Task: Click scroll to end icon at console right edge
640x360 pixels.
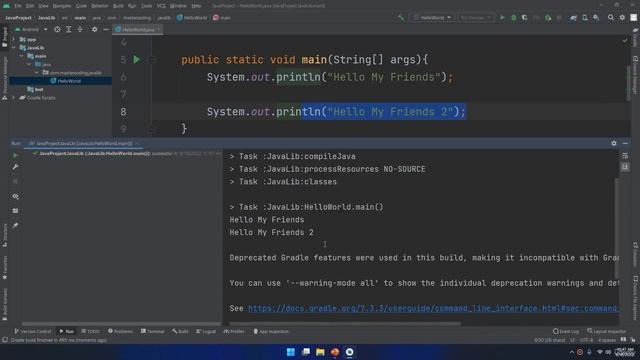Action: click(x=625, y=167)
